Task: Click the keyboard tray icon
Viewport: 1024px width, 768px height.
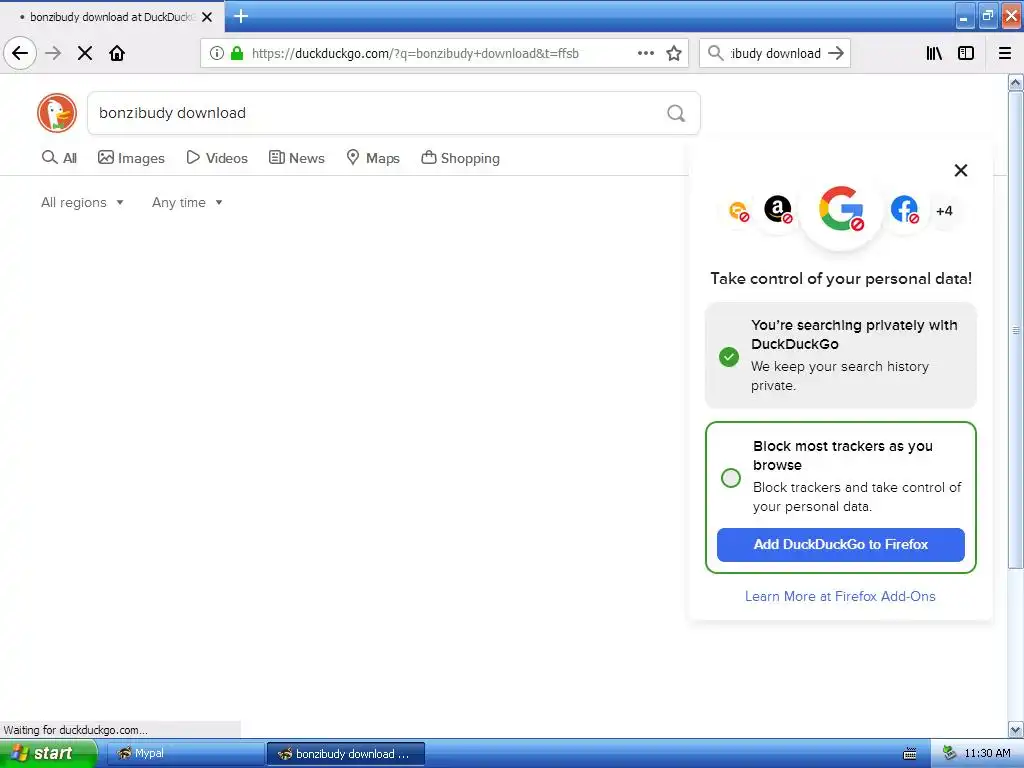Action: pos(910,754)
